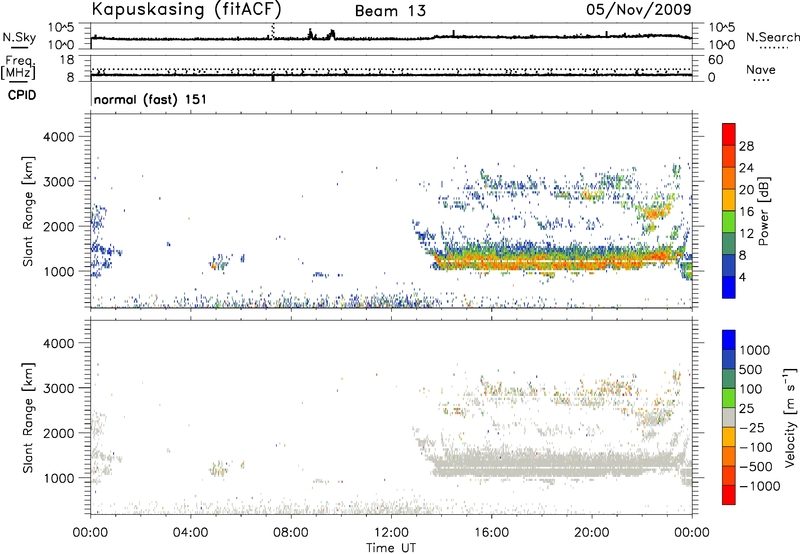The height and width of the screenshot is (554, 800).
Task: Click the 60 tick on Nave axis
Action: pos(715,60)
